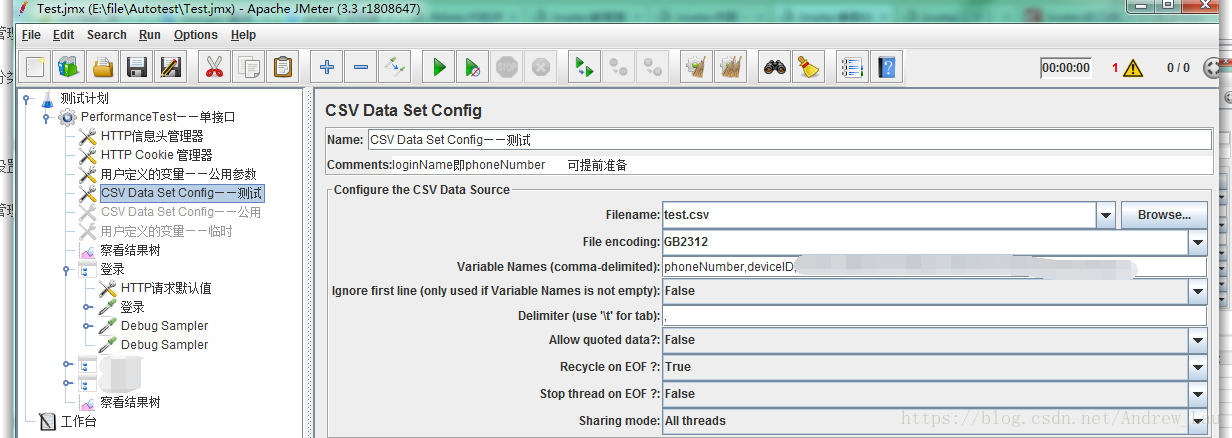This screenshot has height=438, width=1232.
Task: Select disabled CSV Data Set Config——公用 item
Action: click(181, 213)
